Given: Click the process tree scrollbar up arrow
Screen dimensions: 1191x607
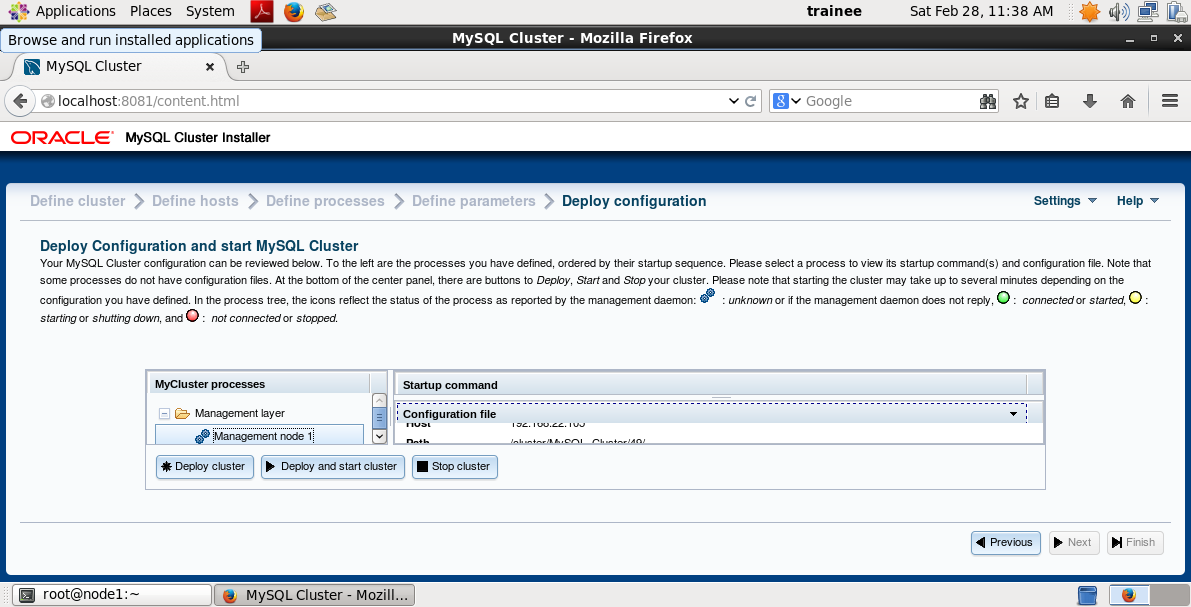Looking at the screenshot, I should (379, 400).
